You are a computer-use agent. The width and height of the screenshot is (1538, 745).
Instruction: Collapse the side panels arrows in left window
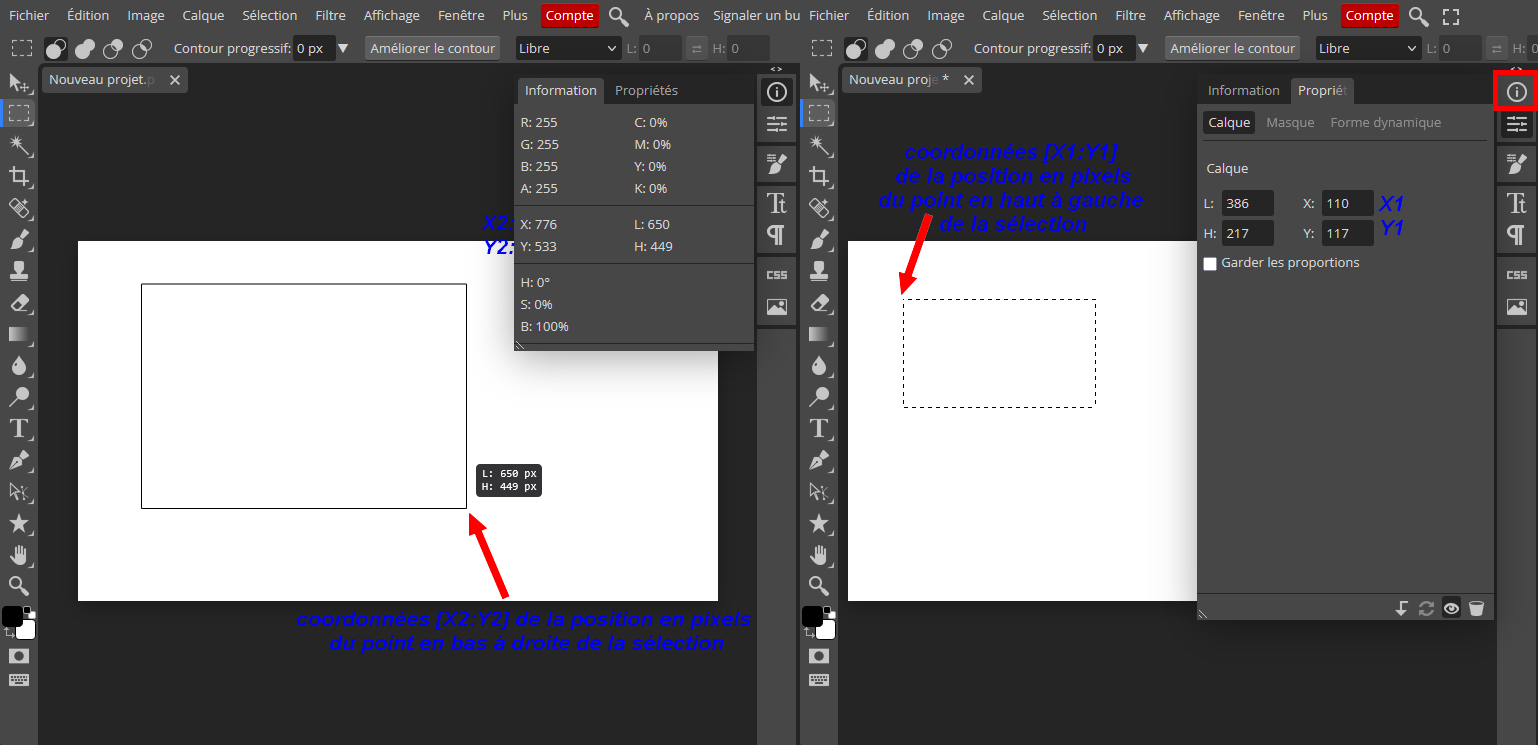pyautogui.click(x=776, y=68)
